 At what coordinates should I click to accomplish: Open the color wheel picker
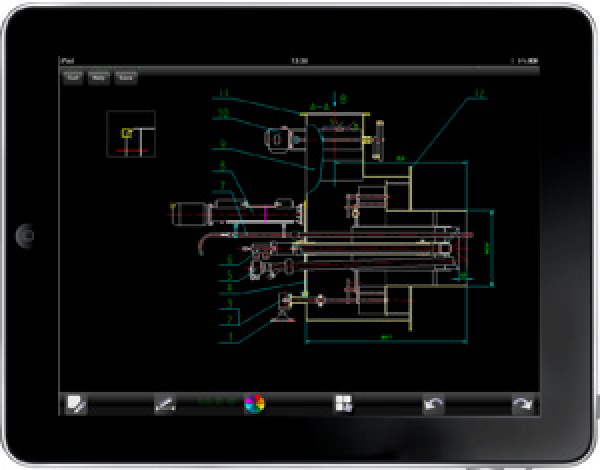(x=254, y=404)
